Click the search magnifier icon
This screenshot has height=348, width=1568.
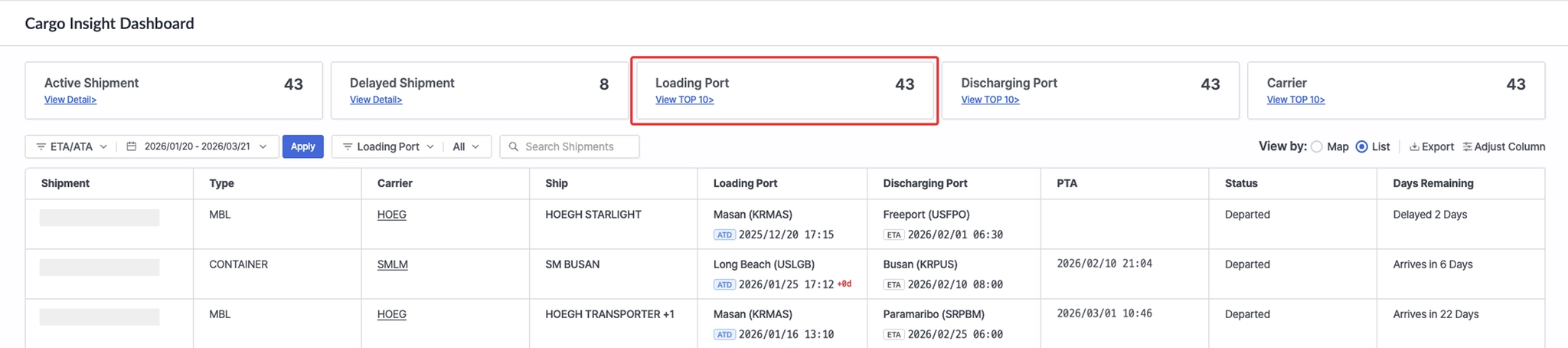514,146
